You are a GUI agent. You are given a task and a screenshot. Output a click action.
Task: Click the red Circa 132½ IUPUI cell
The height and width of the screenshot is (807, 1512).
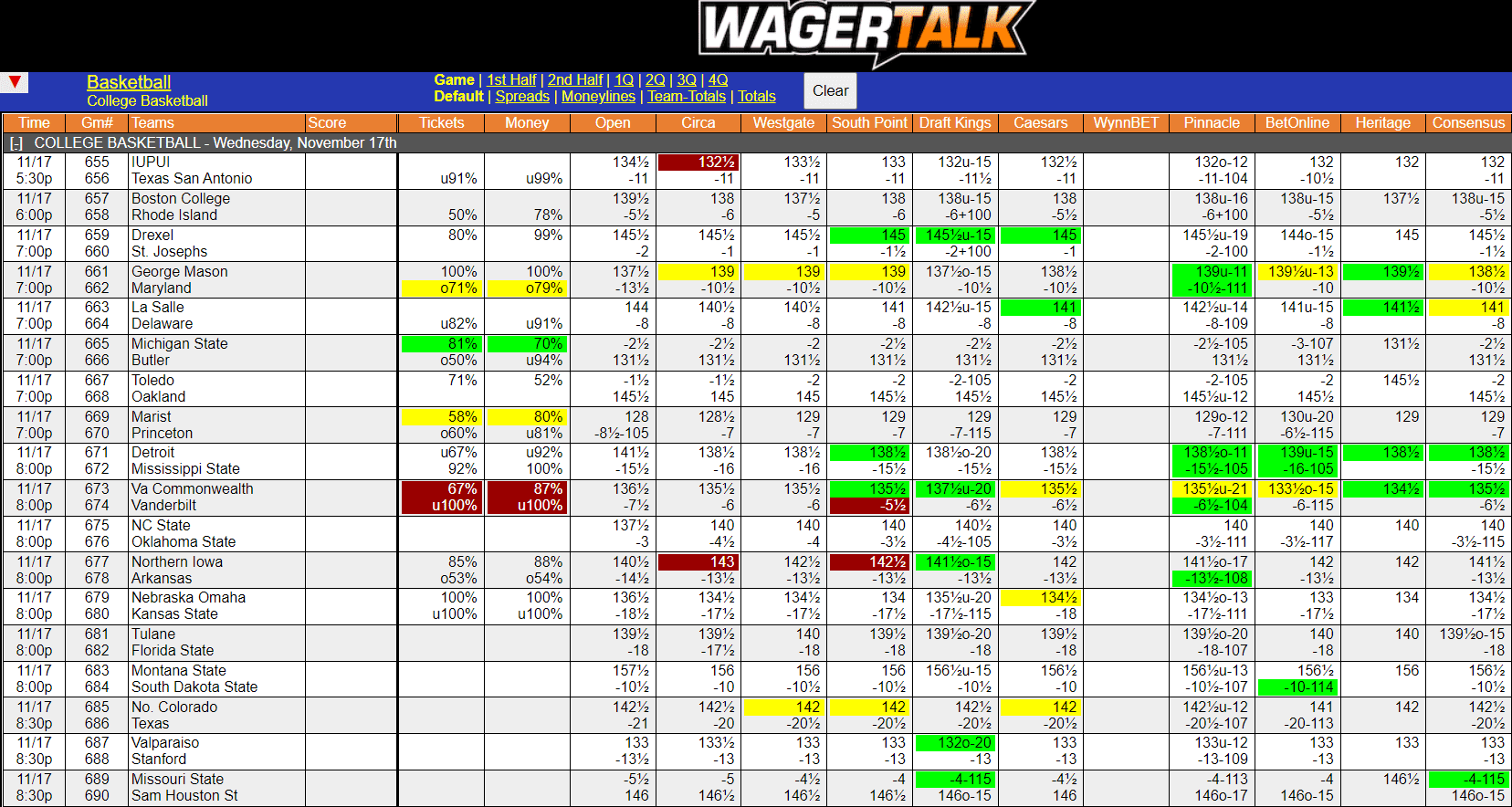coord(698,162)
